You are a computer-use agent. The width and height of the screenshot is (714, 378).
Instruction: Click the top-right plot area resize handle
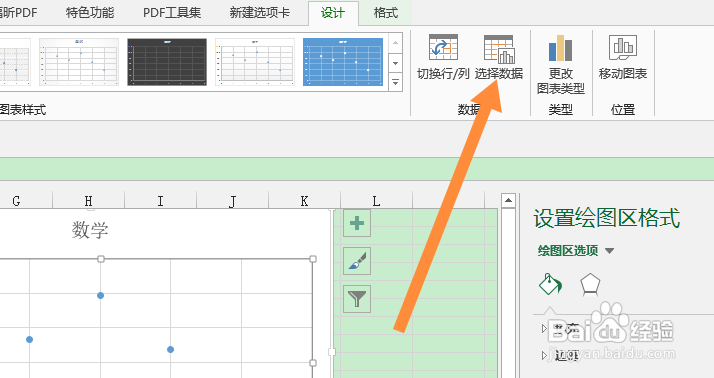(x=313, y=259)
